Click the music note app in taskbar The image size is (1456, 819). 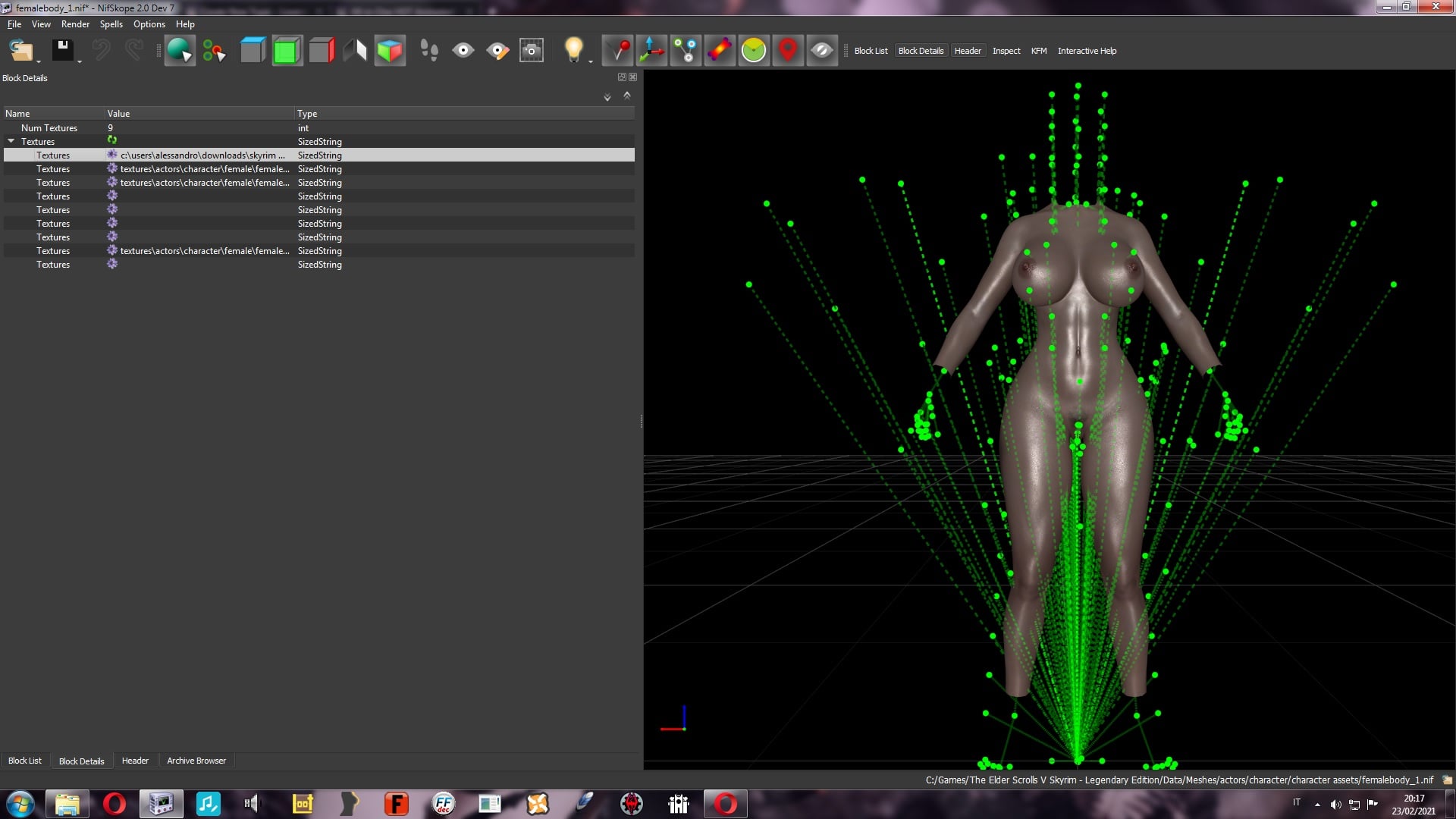pyautogui.click(x=208, y=804)
